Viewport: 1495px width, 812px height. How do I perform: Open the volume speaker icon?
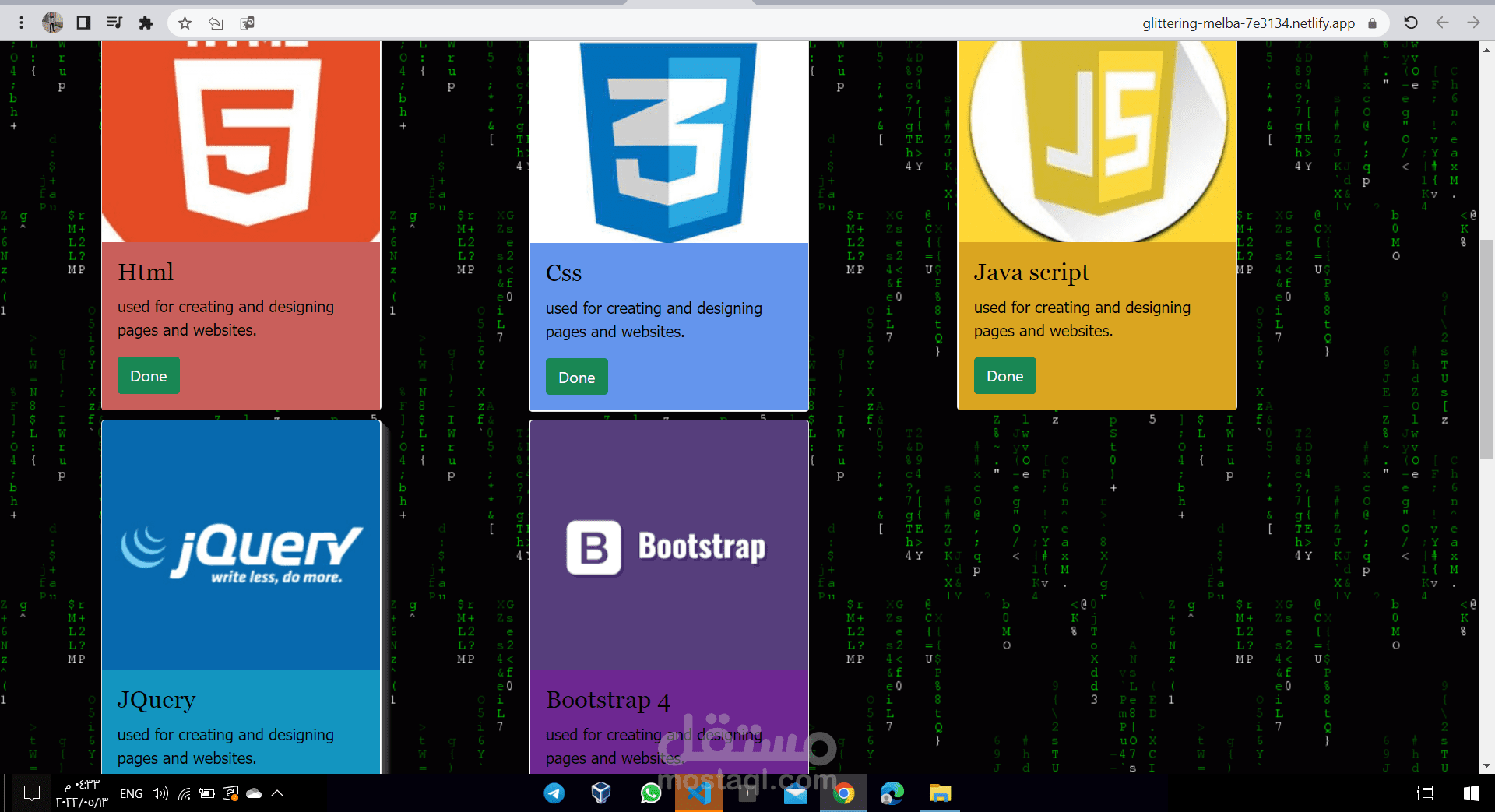[160, 794]
